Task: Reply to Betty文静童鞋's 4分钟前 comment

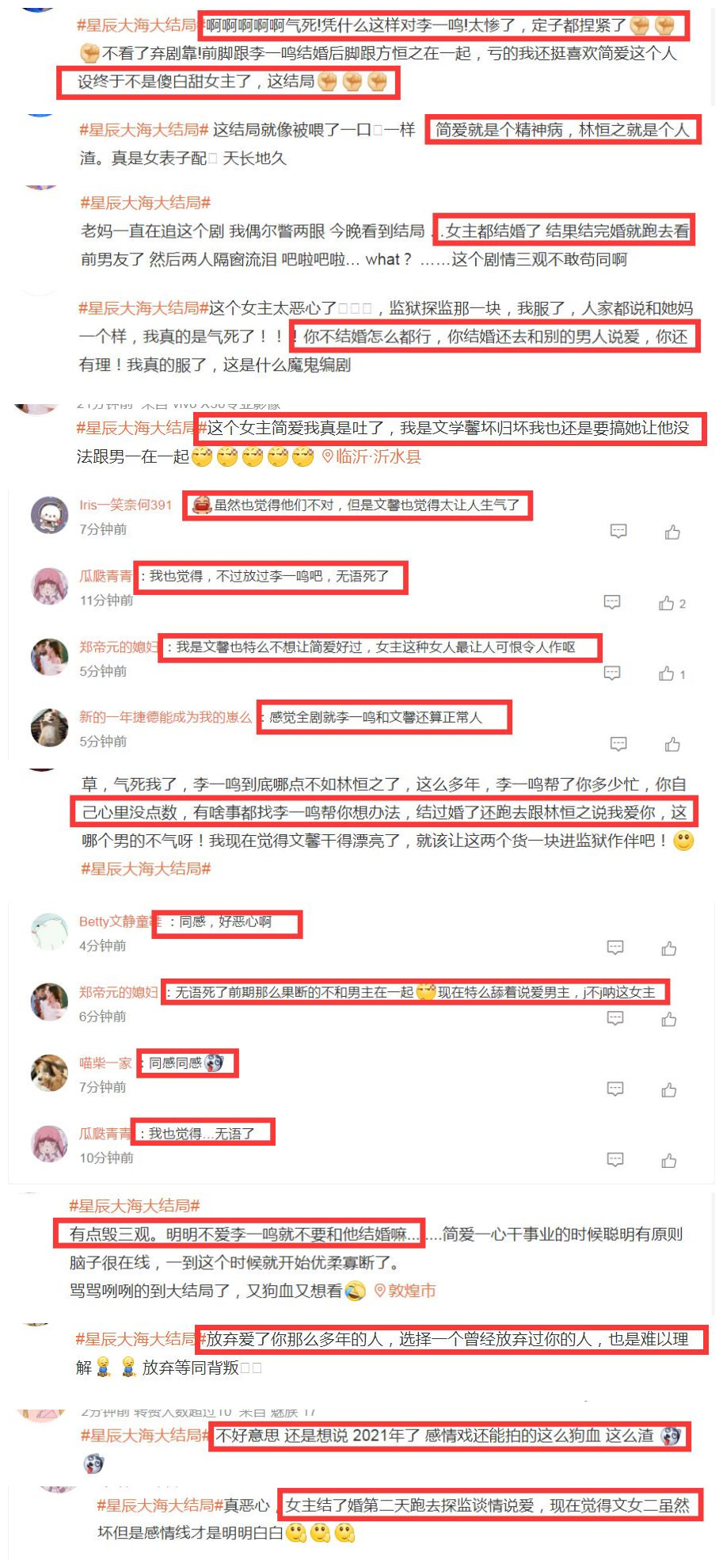Action: [615, 948]
